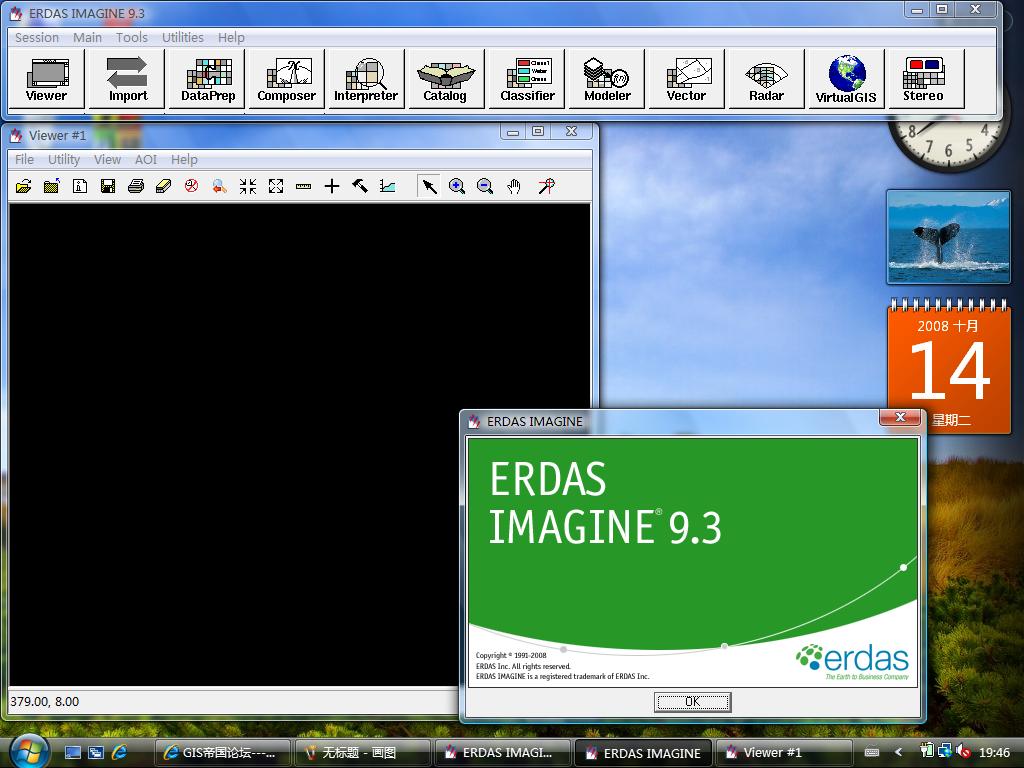Switch to GIS帝国论坛 browser taskbar button
This screenshot has width=1024, height=768.
pos(224,753)
